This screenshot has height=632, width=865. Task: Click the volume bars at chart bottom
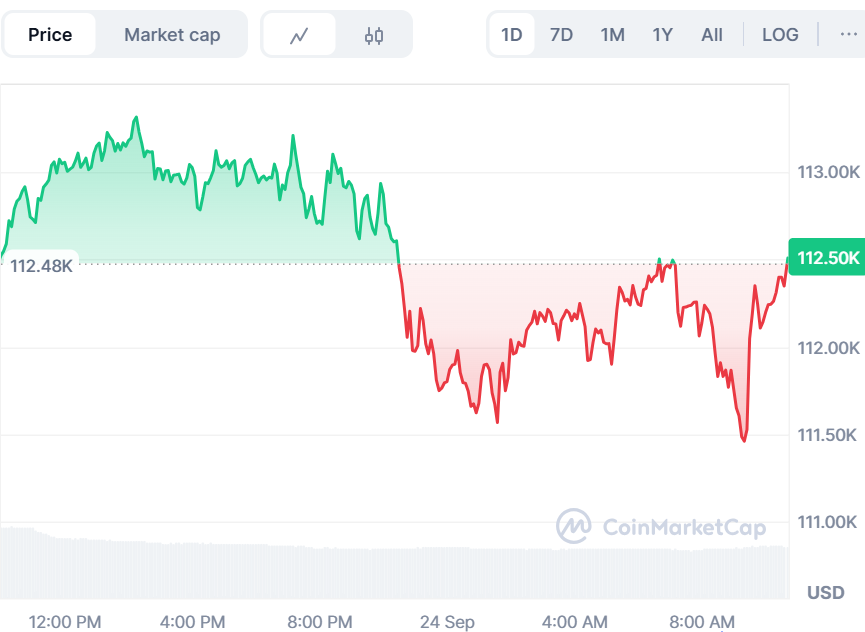pos(394,565)
